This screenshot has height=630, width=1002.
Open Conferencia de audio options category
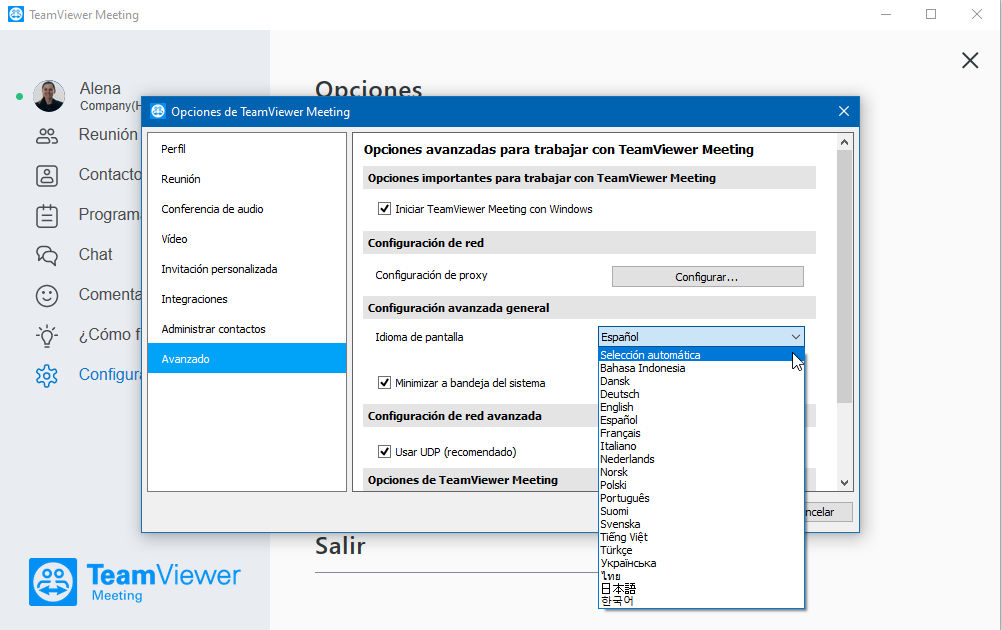click(247, 209)
